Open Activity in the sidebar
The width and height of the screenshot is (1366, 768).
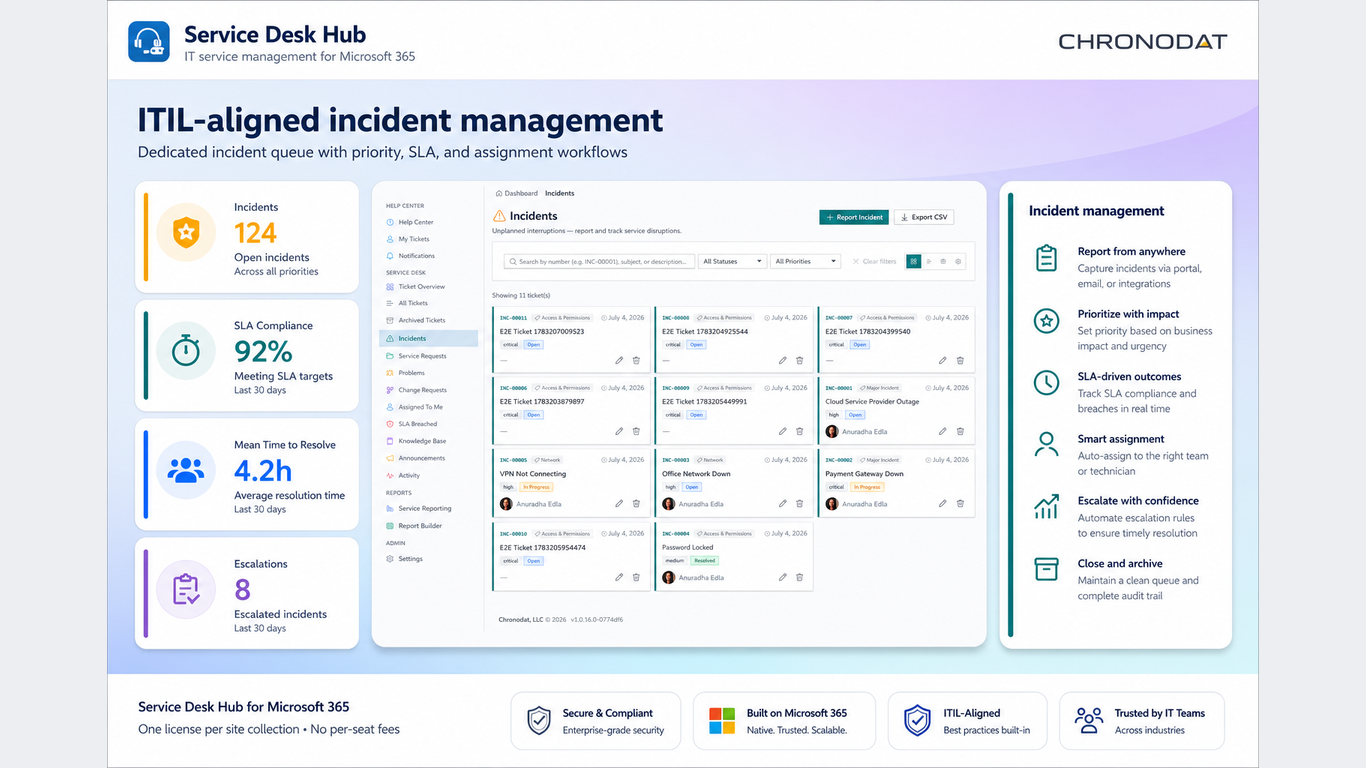pyautogui.click(x=403, y=476)
